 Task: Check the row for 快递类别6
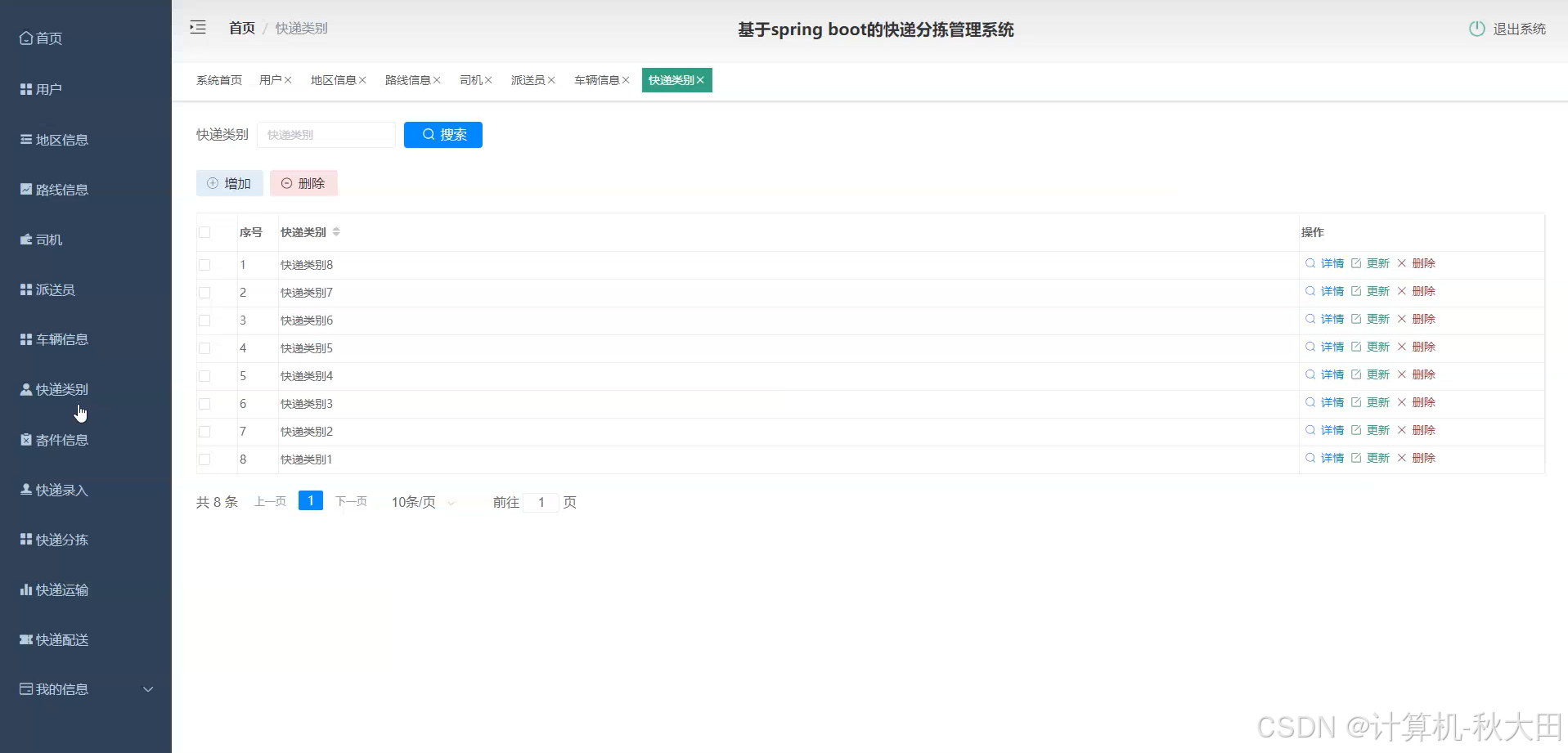(x=204, y=320)
